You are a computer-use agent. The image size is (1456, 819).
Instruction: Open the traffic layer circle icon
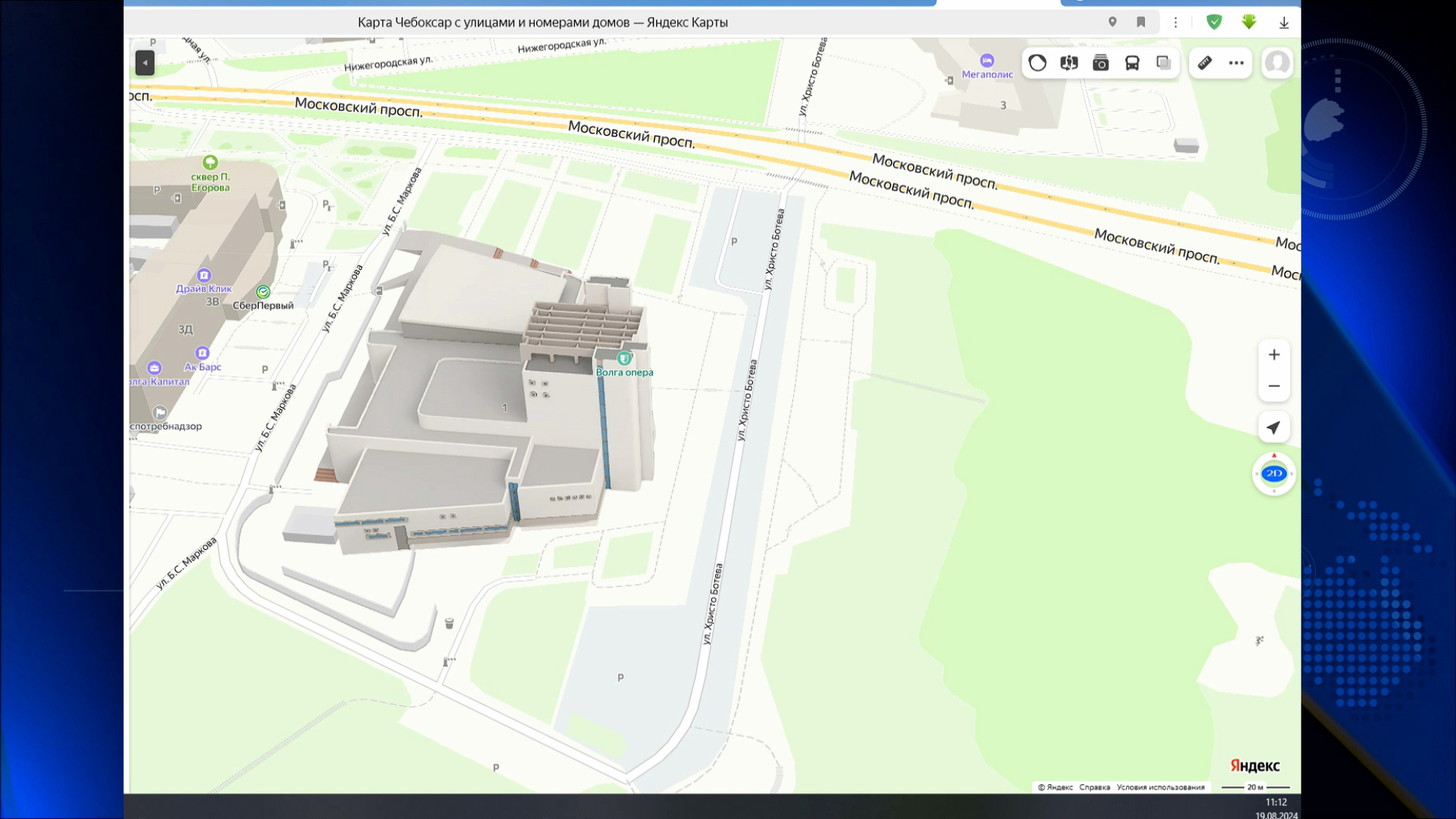pyautogui.click(x=1037, y=63)
